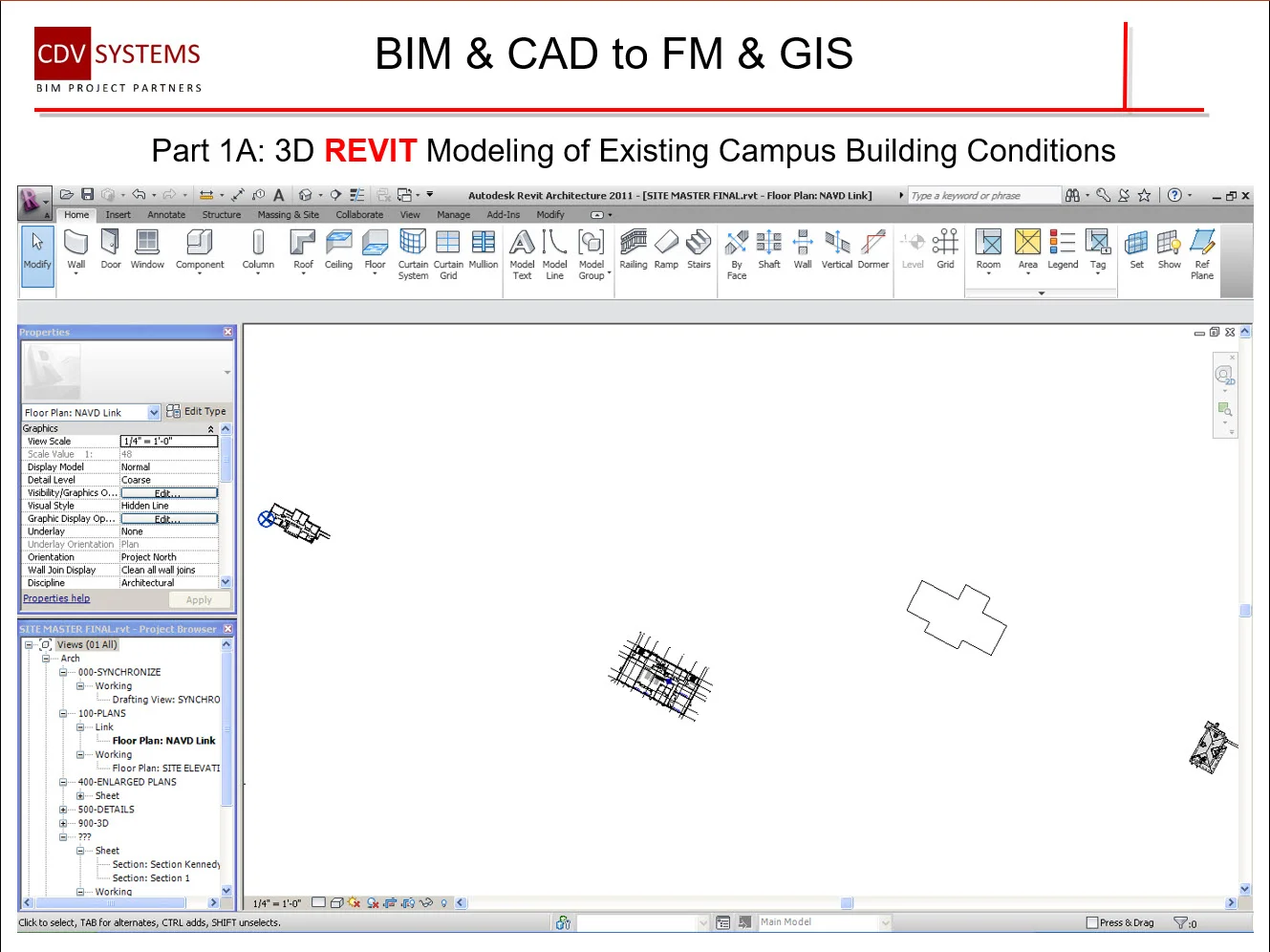The image size is (1270, 952).
Task: Open the Floor Plan: NAVD Link type dropdown
Action: point(154,413)
